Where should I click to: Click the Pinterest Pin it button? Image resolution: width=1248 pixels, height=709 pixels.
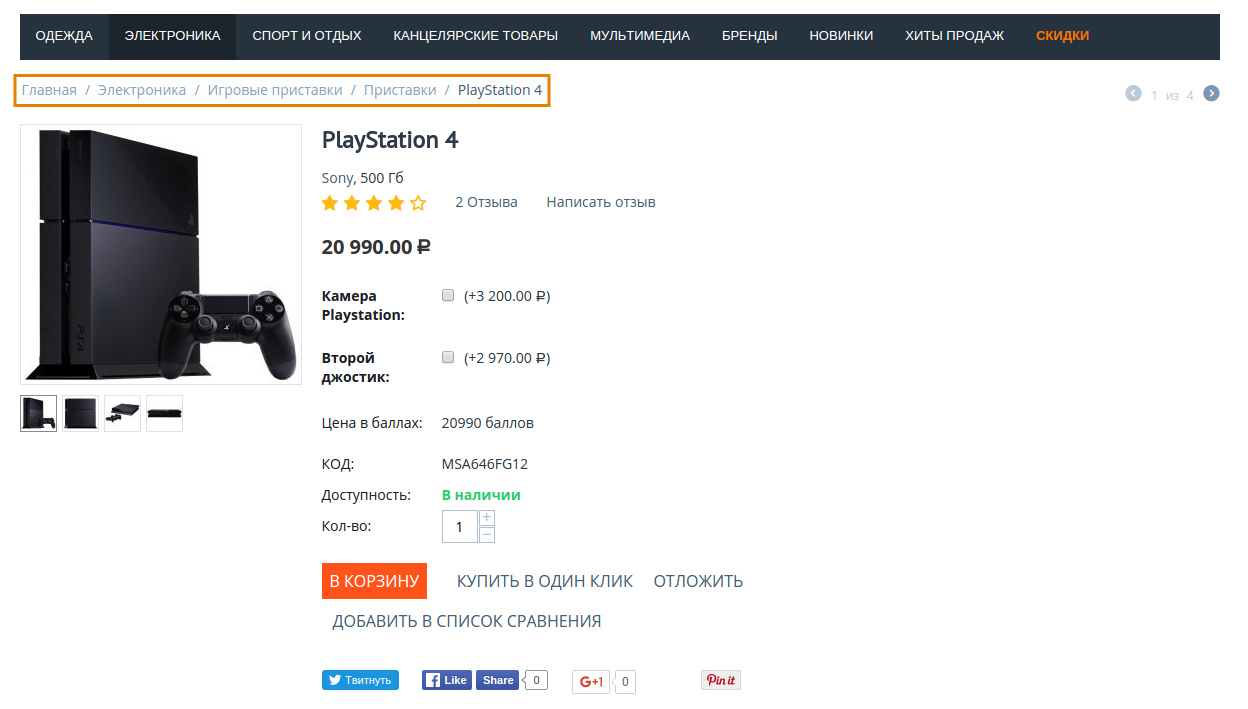(x=720, y=680)
